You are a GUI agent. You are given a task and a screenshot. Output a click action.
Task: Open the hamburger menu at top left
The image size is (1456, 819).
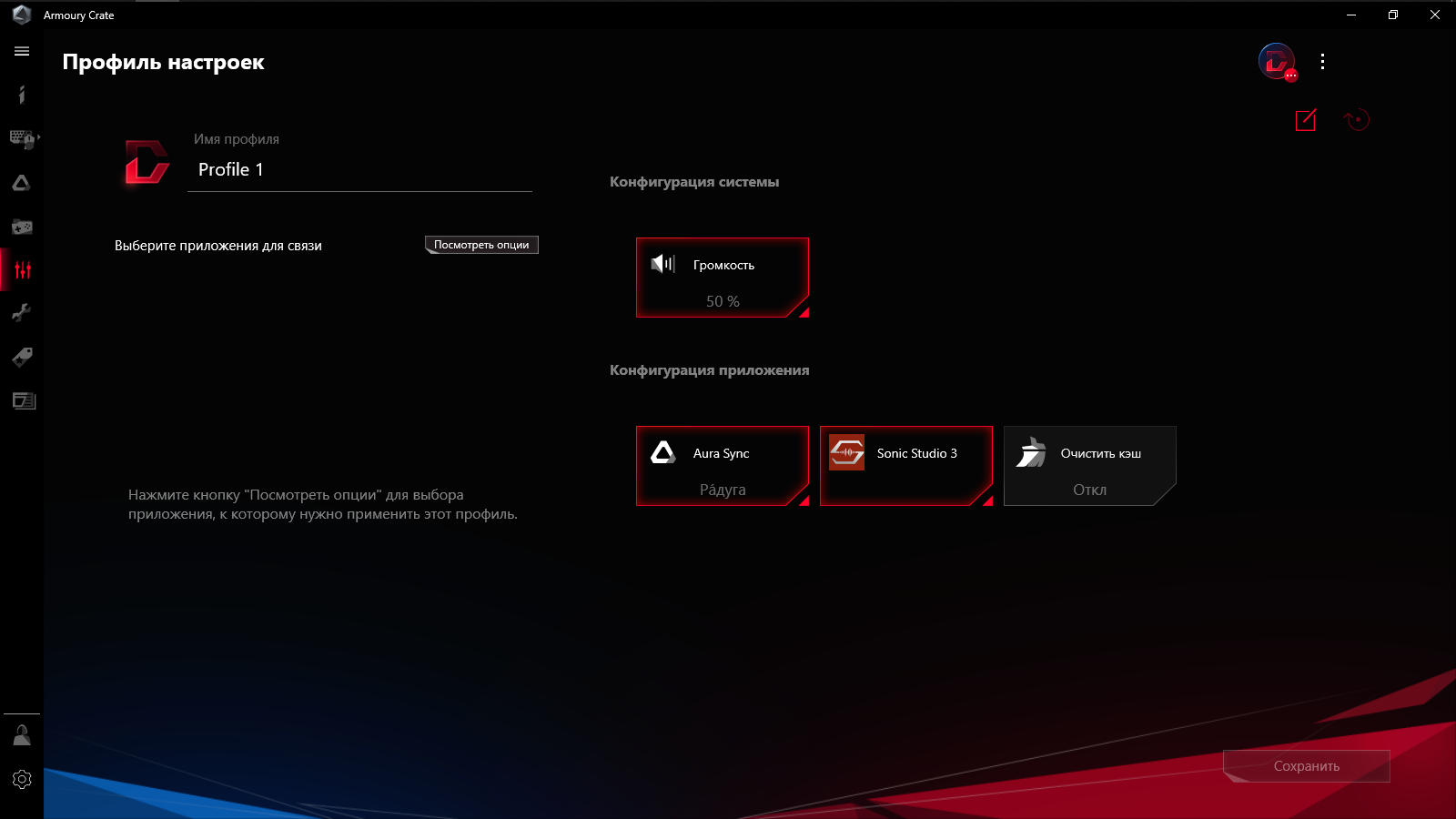click(22, 51)
